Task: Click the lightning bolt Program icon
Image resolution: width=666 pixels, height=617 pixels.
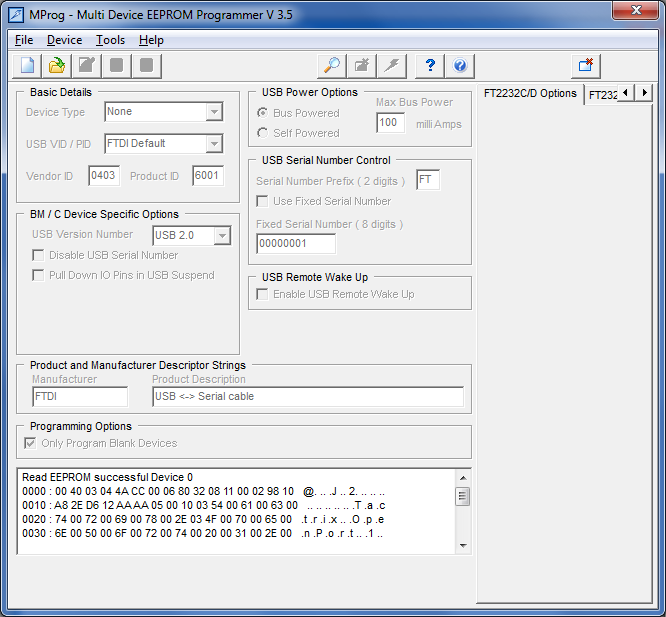Action: [x=392, y=66]
